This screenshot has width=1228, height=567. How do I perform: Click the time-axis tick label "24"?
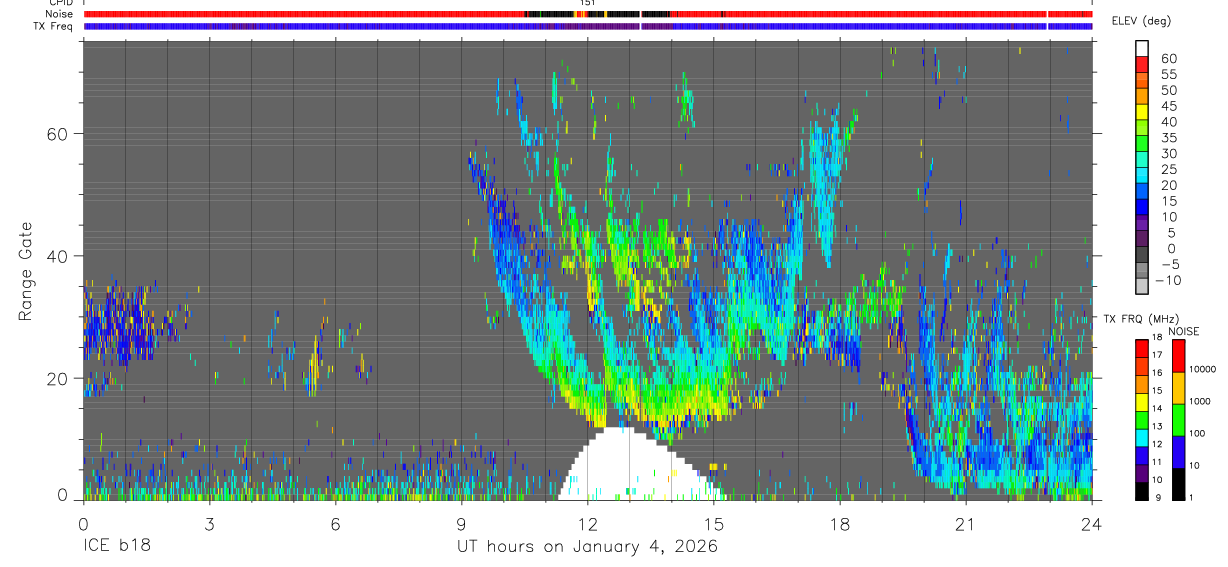click(1091, 523)
